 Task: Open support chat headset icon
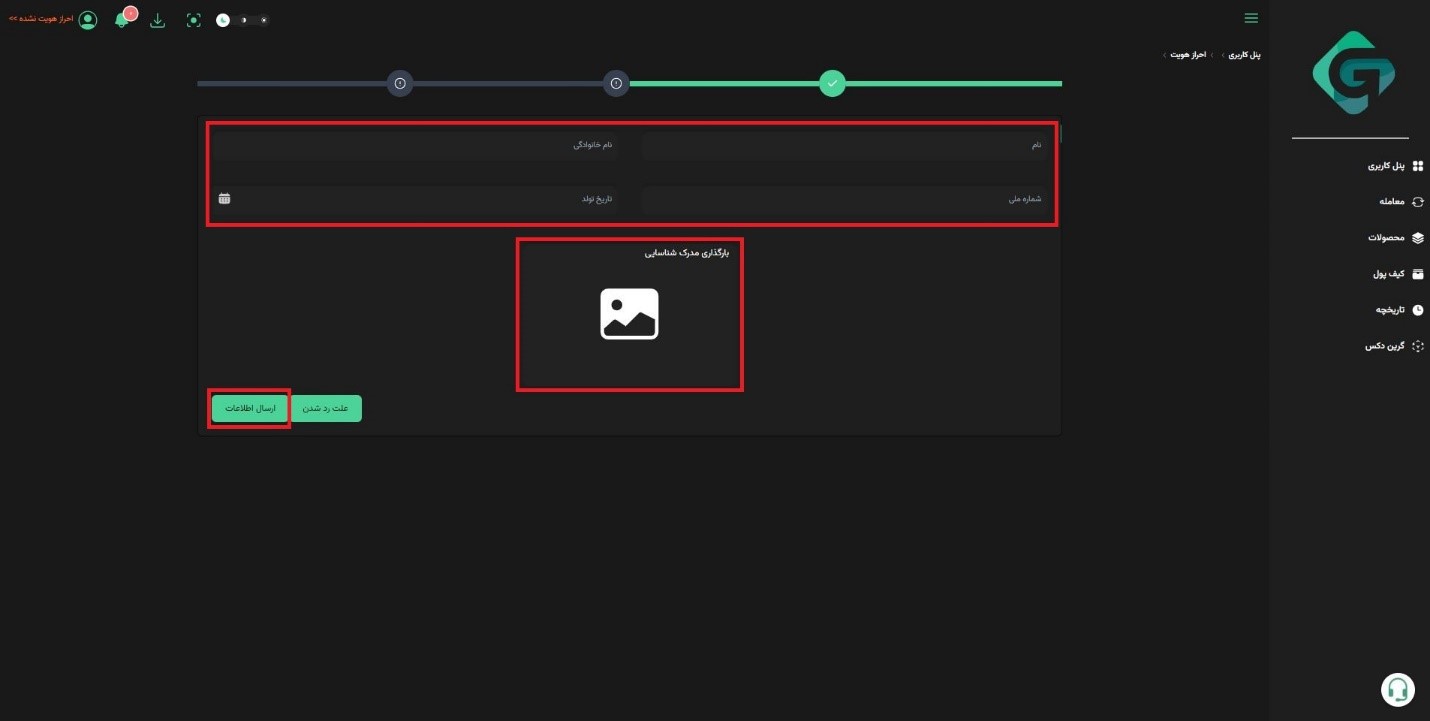pyautogui.click(x=1398, y=689)
